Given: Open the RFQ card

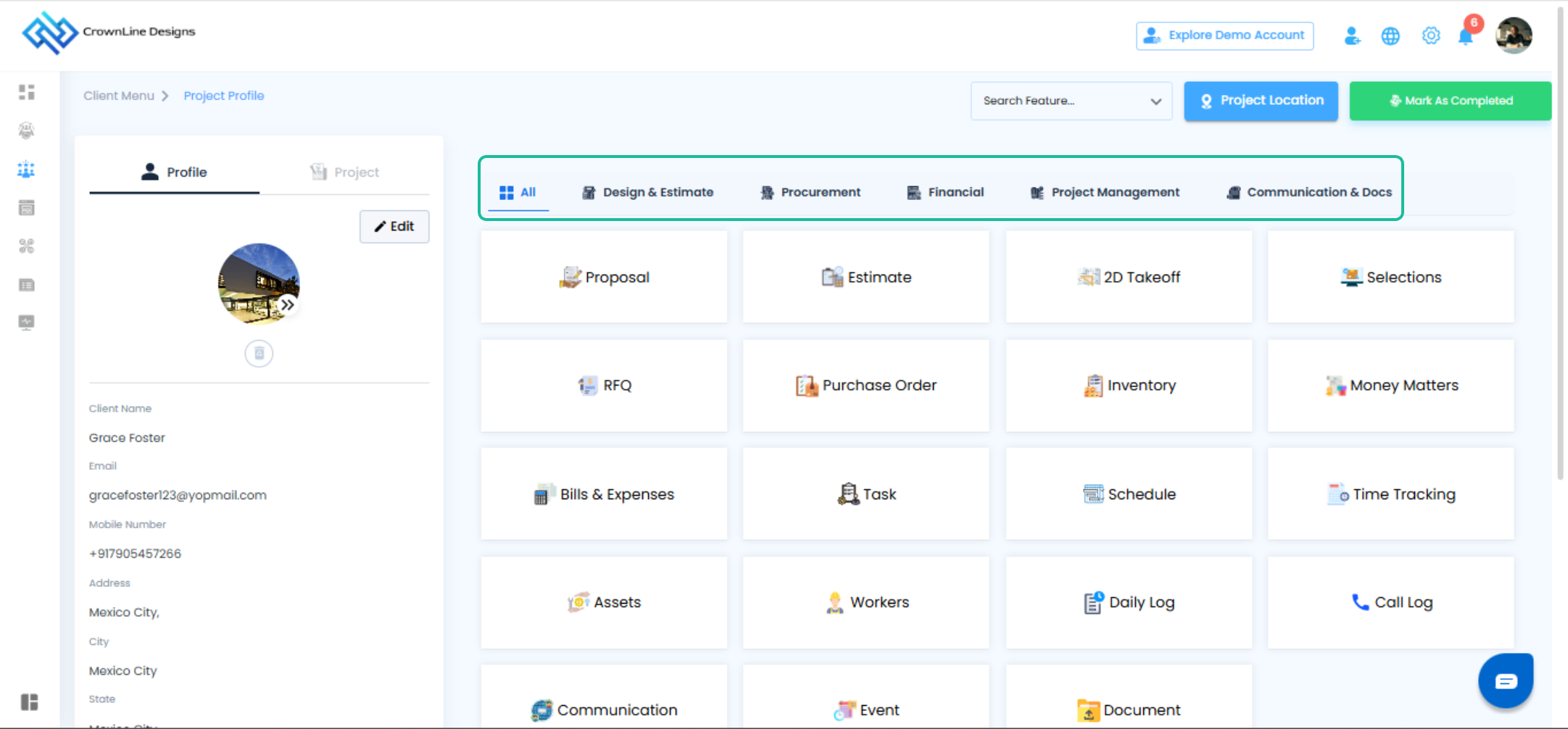Looking at the screenshot, I should pos(604,386).
